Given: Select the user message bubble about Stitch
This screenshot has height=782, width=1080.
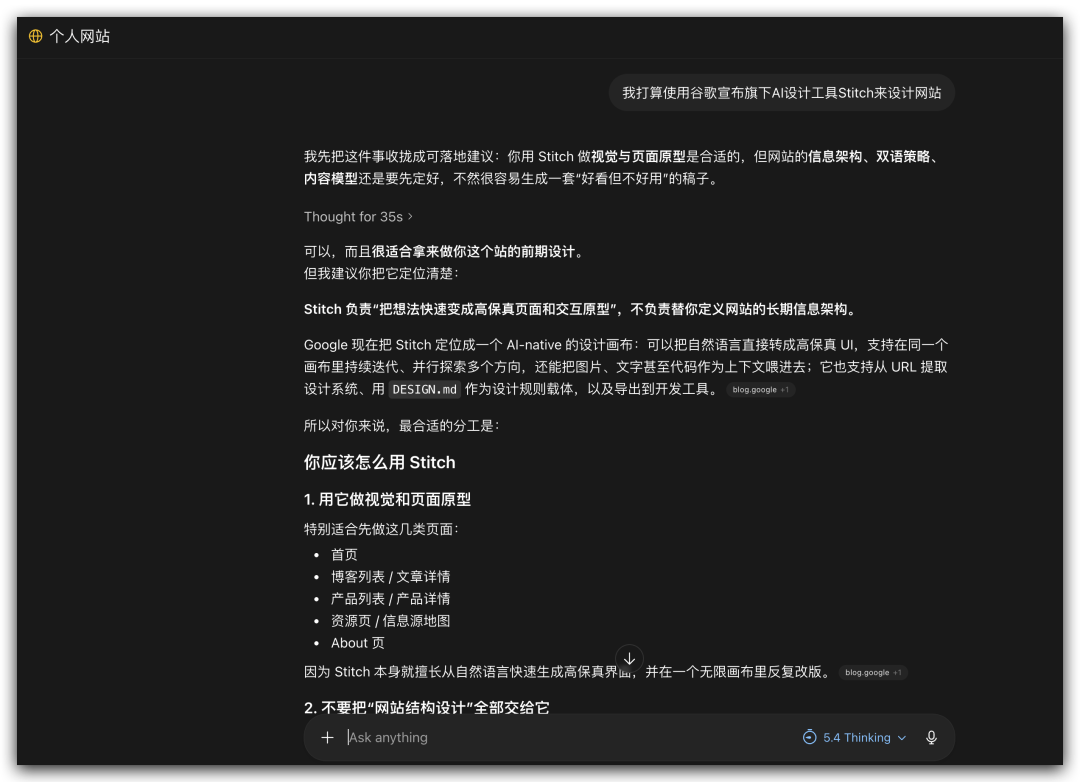Looking at the screenshot, I should pyautogui.click(x=781, y=92).
